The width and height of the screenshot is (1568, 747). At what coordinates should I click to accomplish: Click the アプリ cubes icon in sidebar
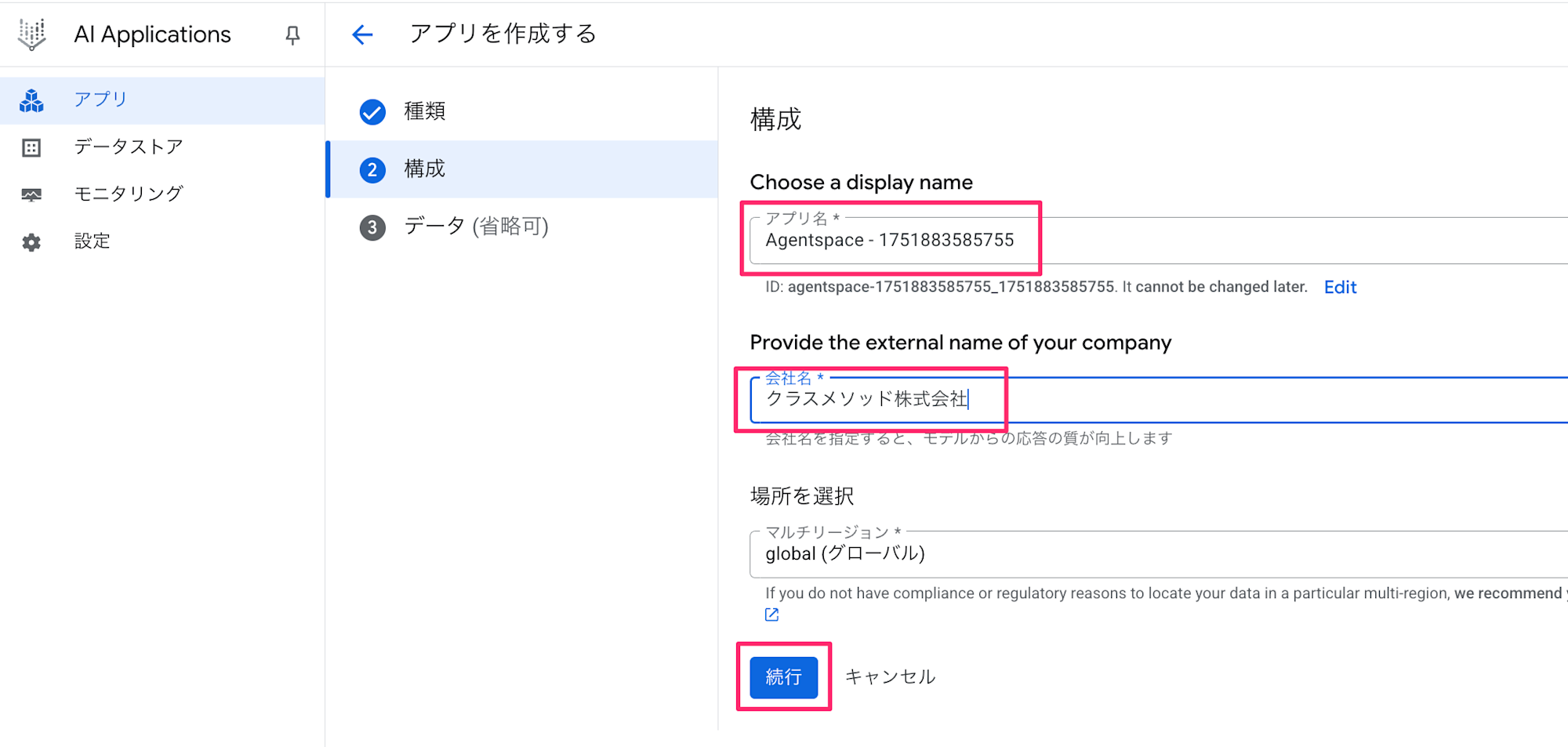click(31, 100)
